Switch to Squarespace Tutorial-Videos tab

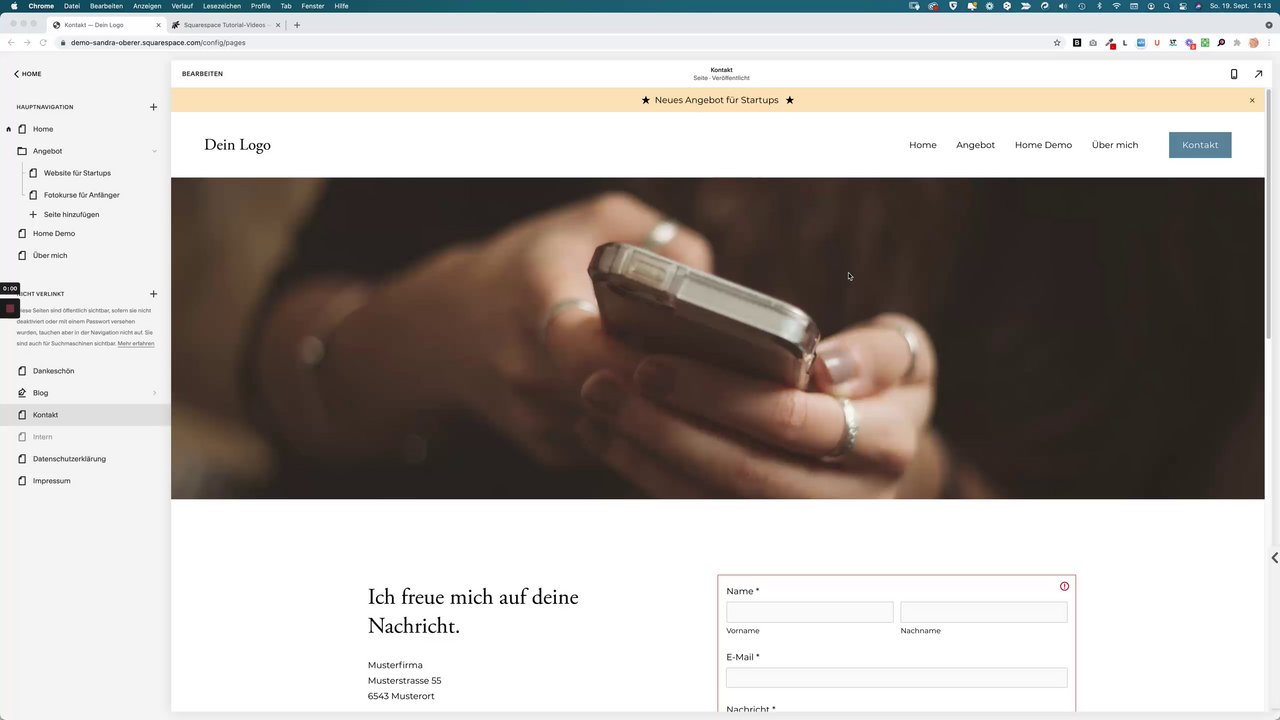point(224,25)
